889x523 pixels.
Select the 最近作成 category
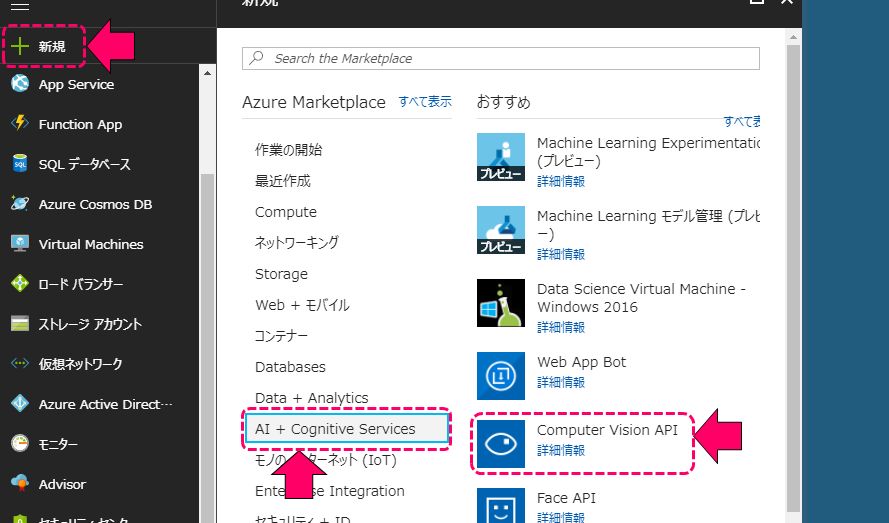click(283, 181)
